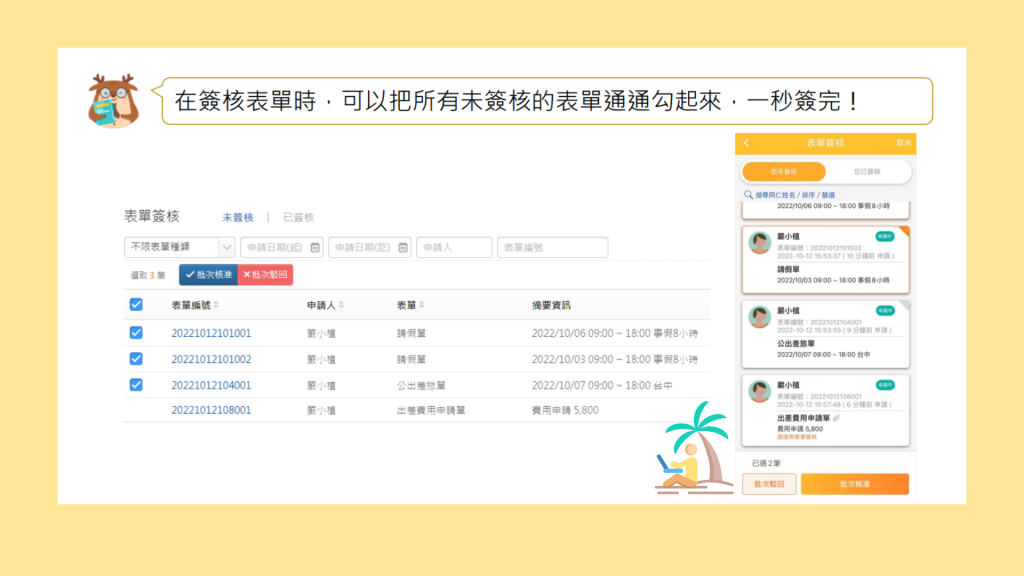Uncheck the checkbox for form 20221012104001

click(x=136, y=385)
